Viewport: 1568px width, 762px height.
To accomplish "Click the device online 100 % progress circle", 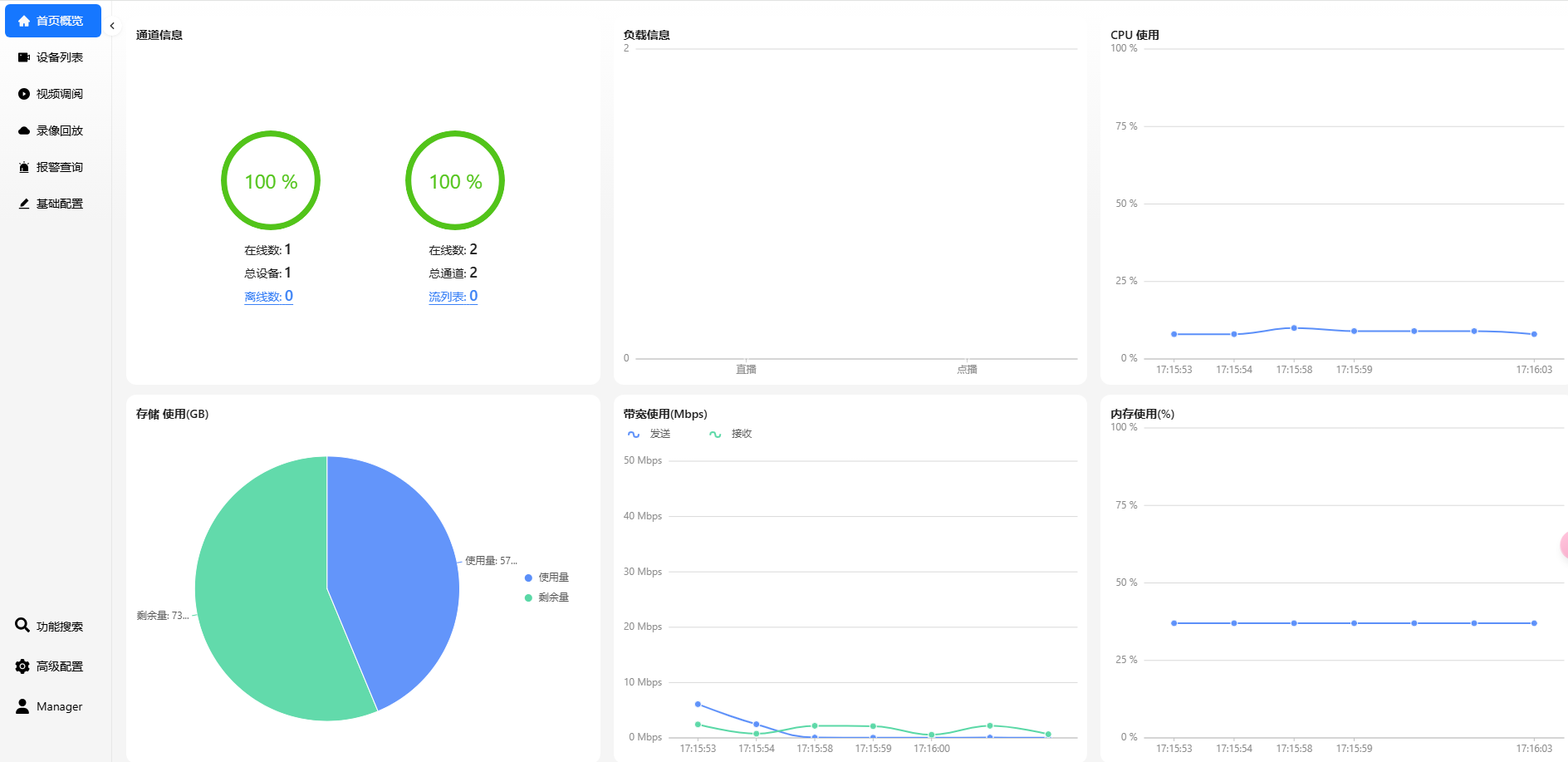I will tap(271, 180).
